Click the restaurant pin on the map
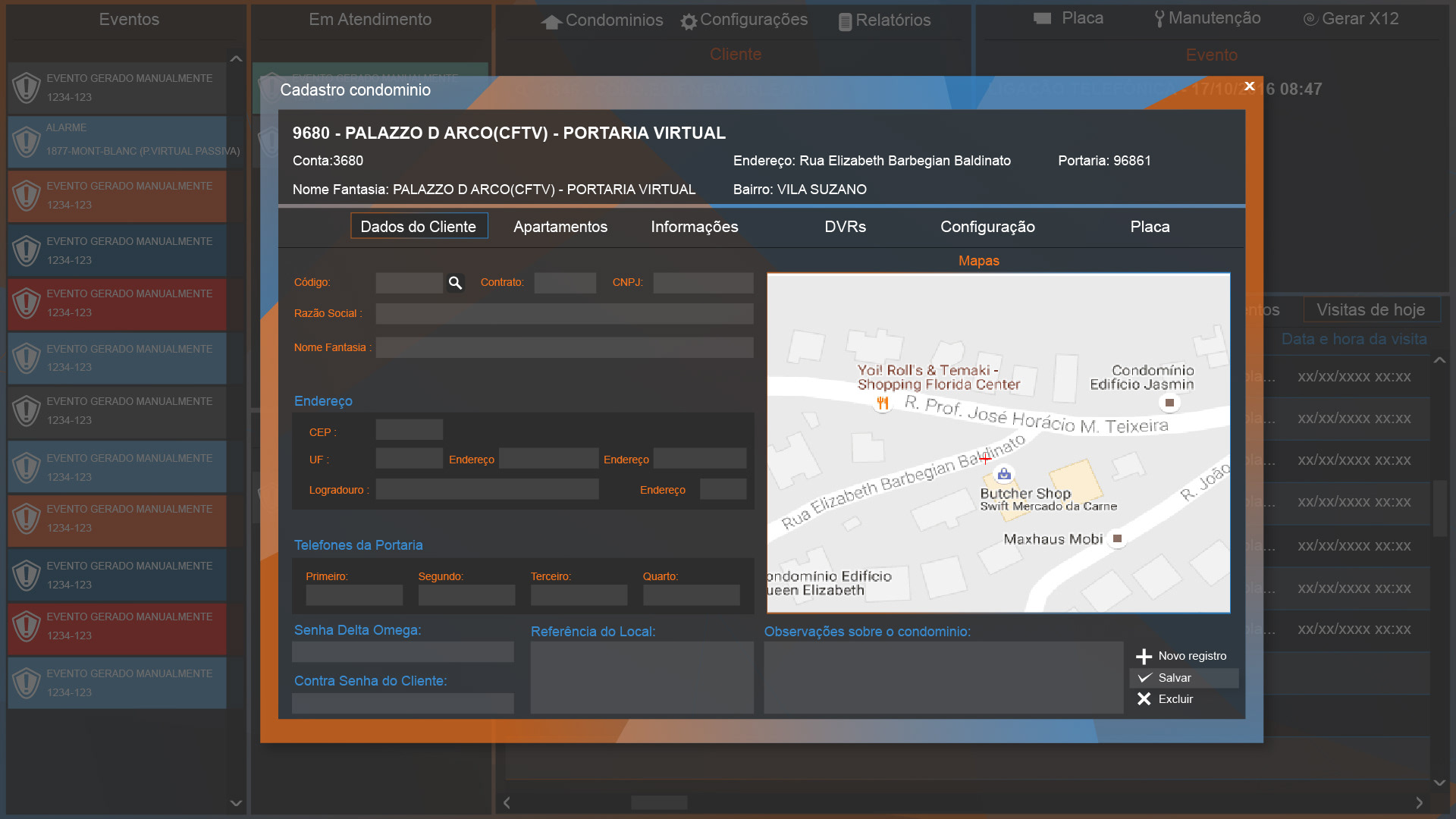 point(883,403)
